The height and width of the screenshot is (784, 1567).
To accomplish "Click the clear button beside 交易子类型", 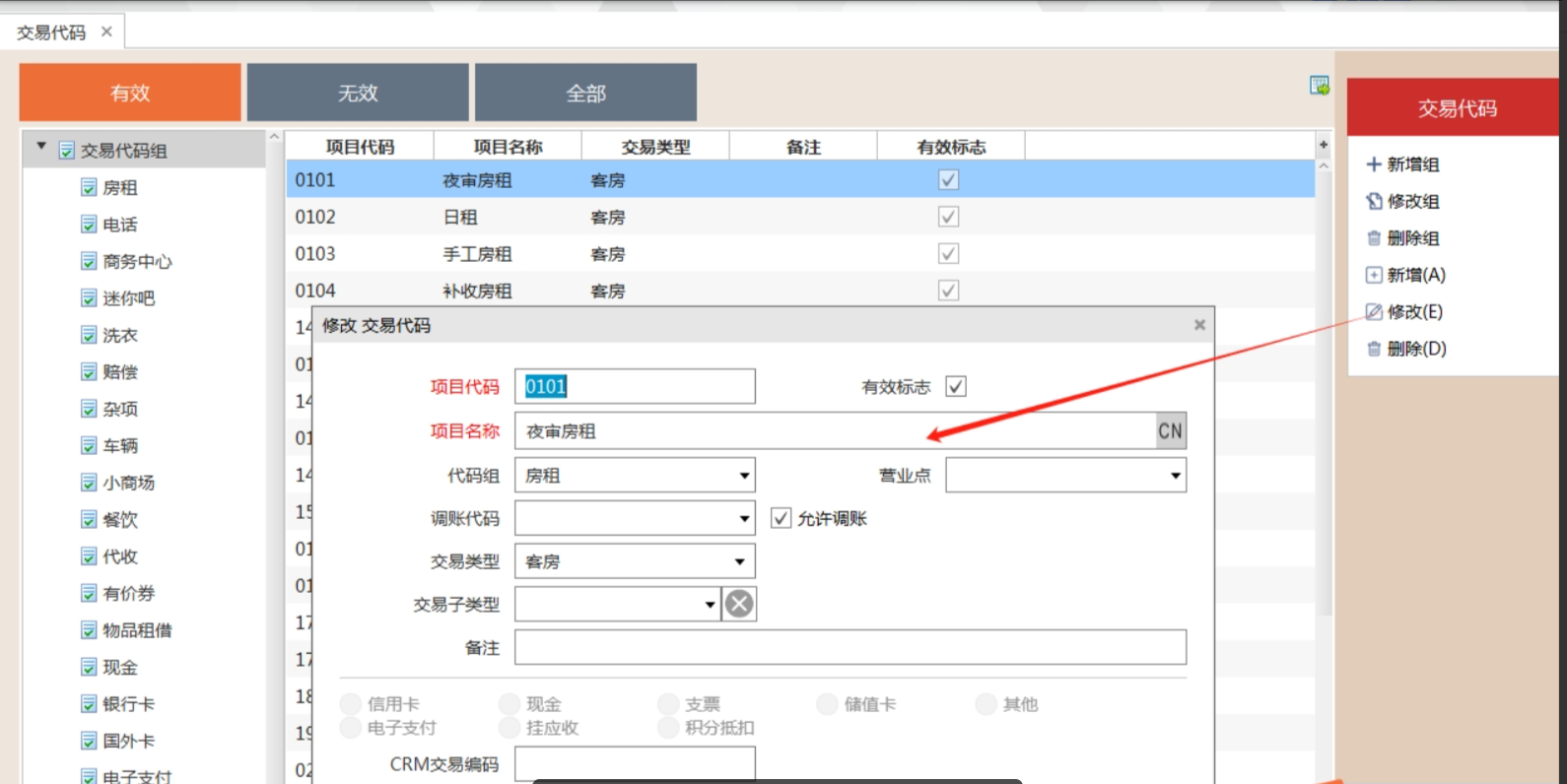I will point(739,604).
